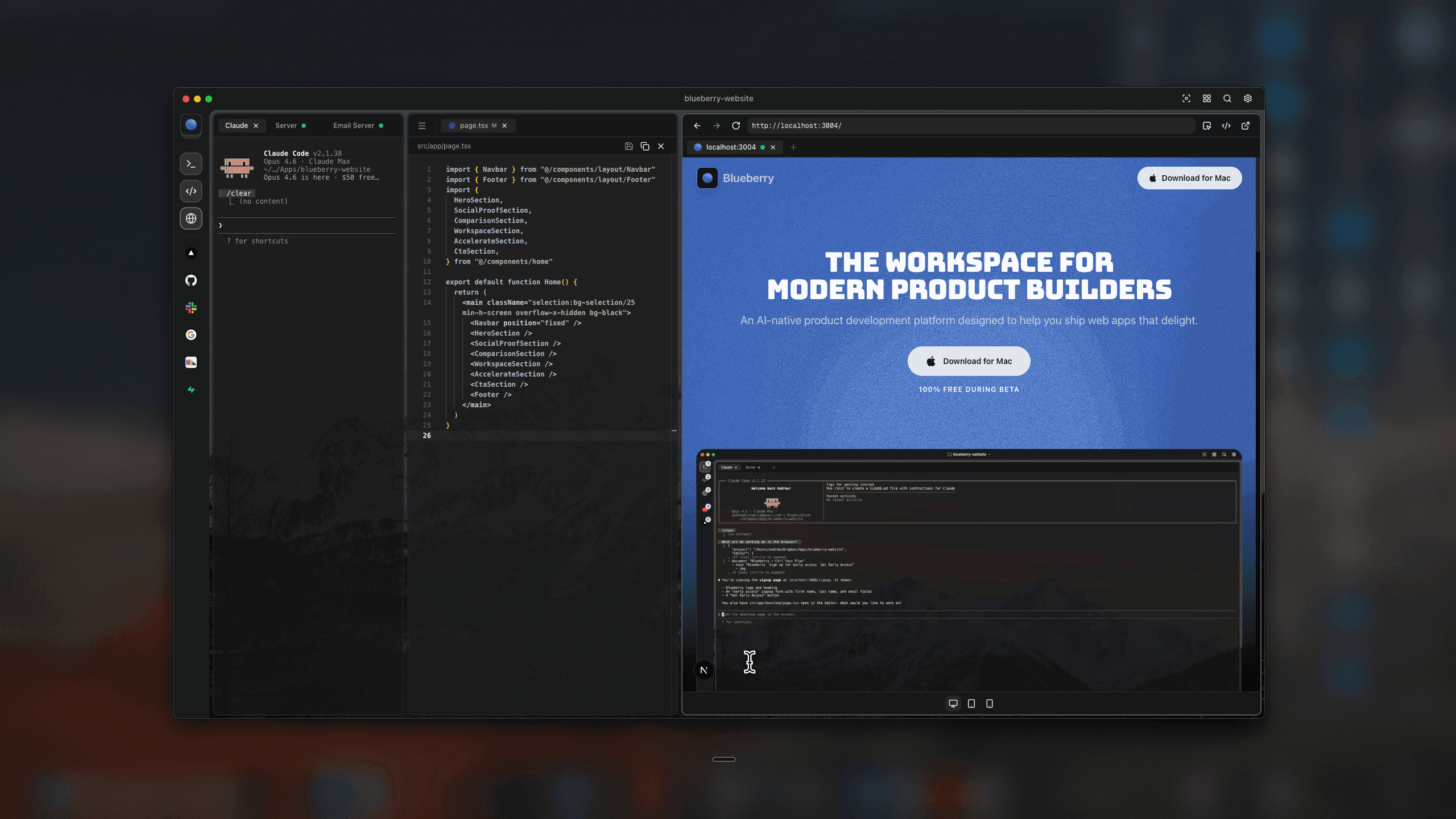Select the code editor icon in the sidebar
1456x819 pixels.
pos(191,191)
